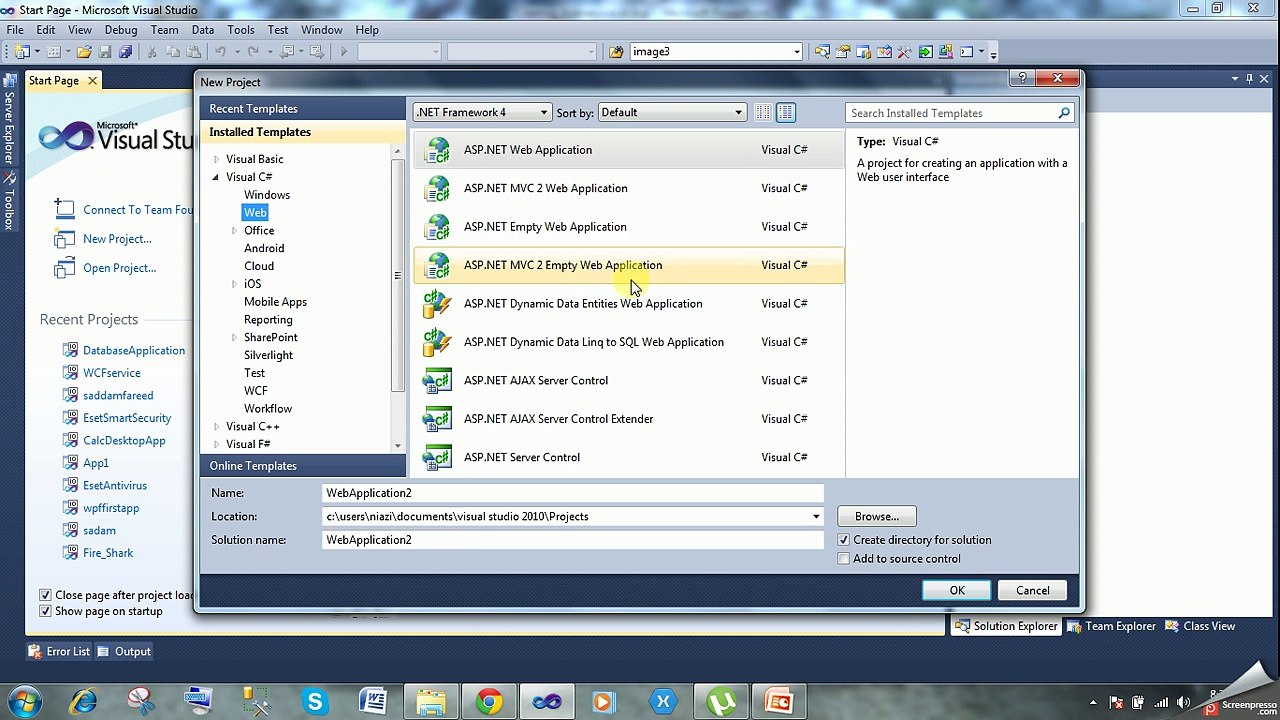Click in the Solution name field
The image size is (1280, 720).
tap(573, 540)
